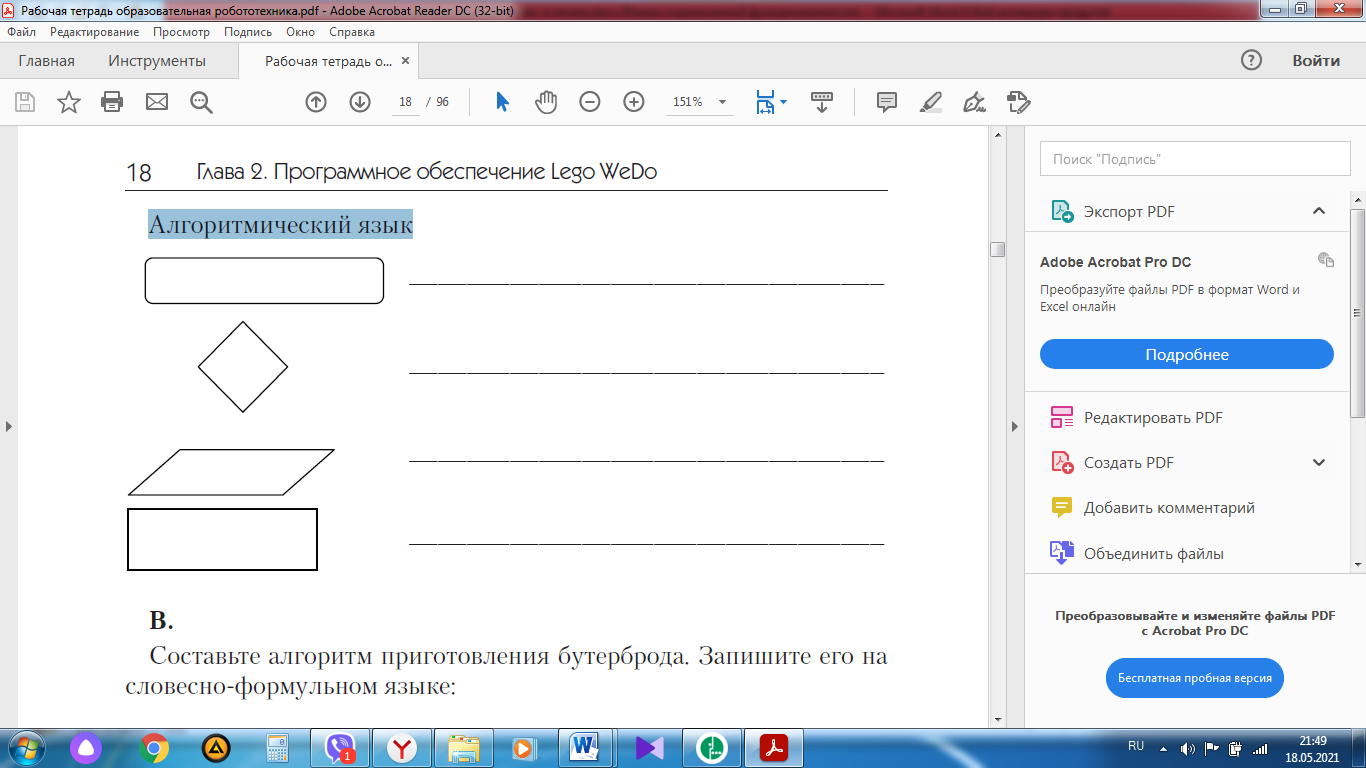This screenshot has width=1366, height=768.
Task: Open the Просмотр menu
Action: coord(181,32)
